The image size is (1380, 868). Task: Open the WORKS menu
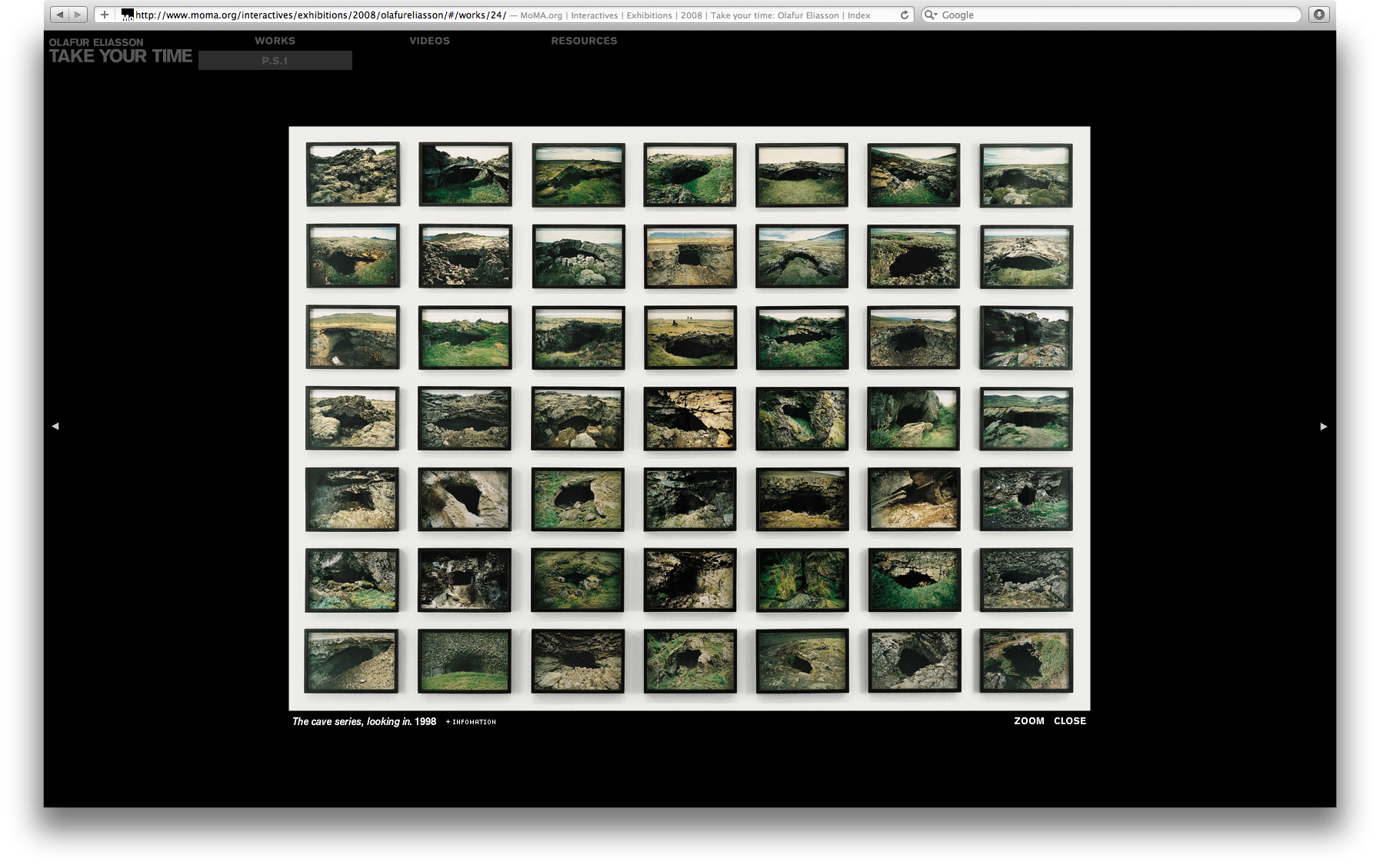(275, 41)
